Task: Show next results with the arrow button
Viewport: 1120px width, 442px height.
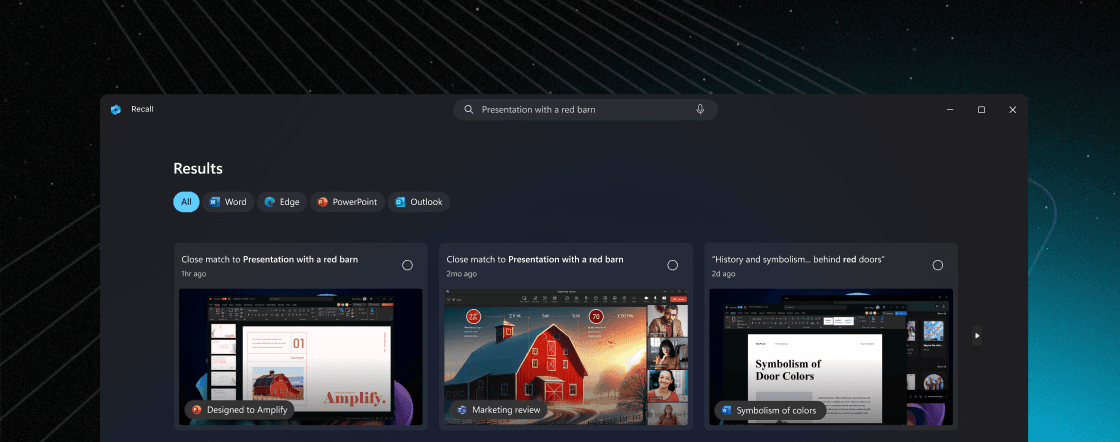Action: [977, 336]
